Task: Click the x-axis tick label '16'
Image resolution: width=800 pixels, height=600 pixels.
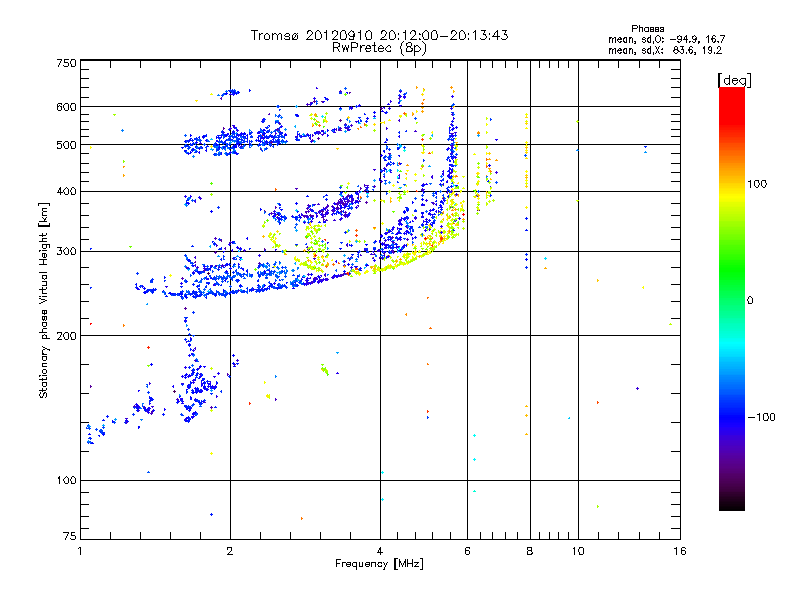Action: pyautogui.click(x=680, y=551)
